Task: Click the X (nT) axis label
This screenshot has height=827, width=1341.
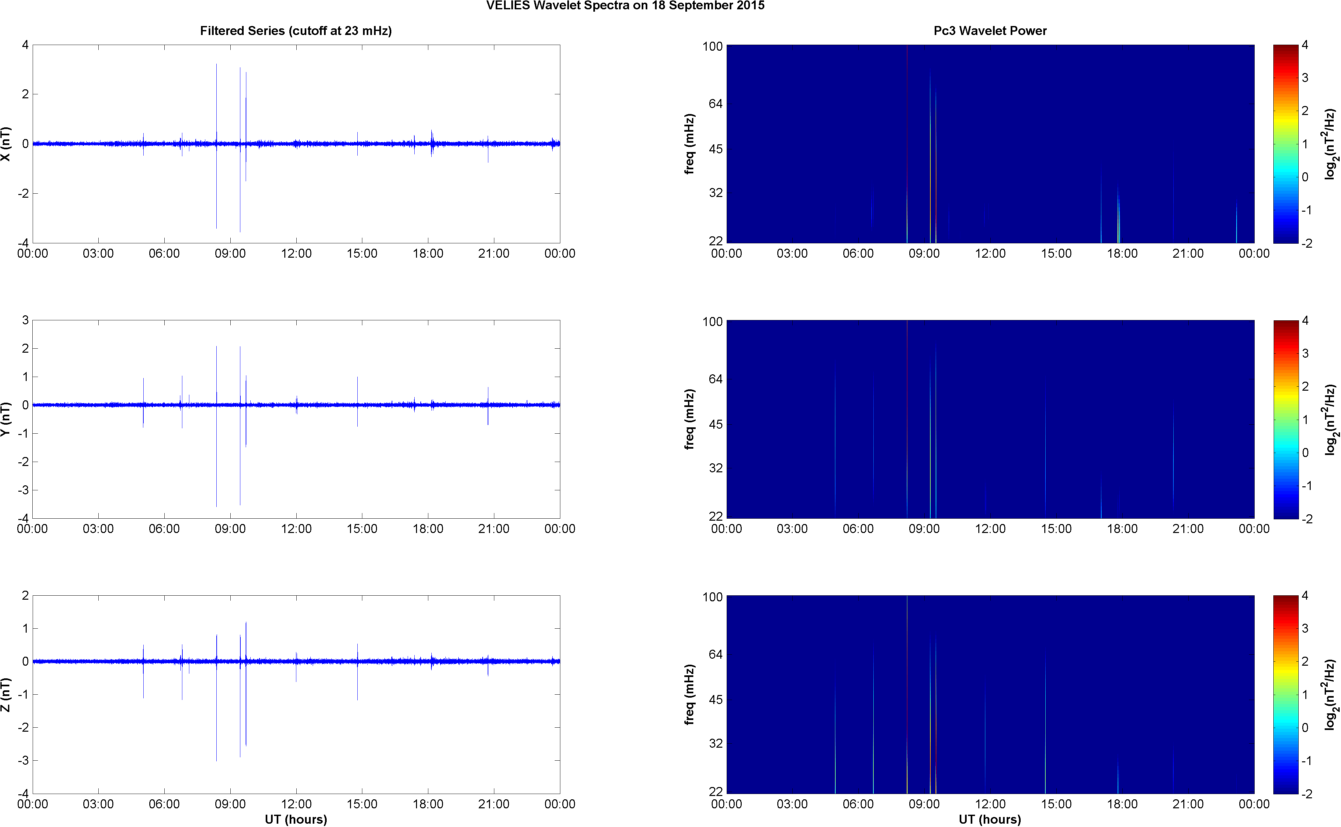Action: (x=8, y=144)
